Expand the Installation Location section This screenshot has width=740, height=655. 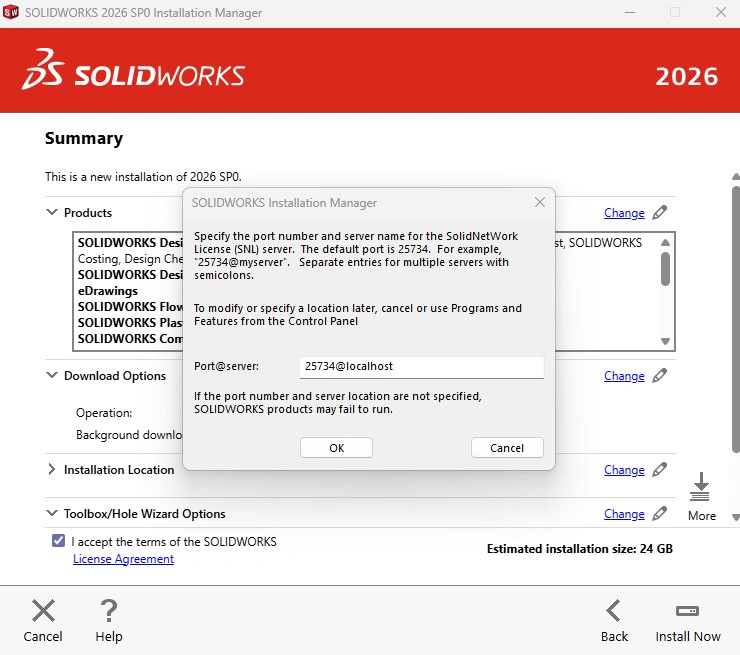click(x=52, y=470)
